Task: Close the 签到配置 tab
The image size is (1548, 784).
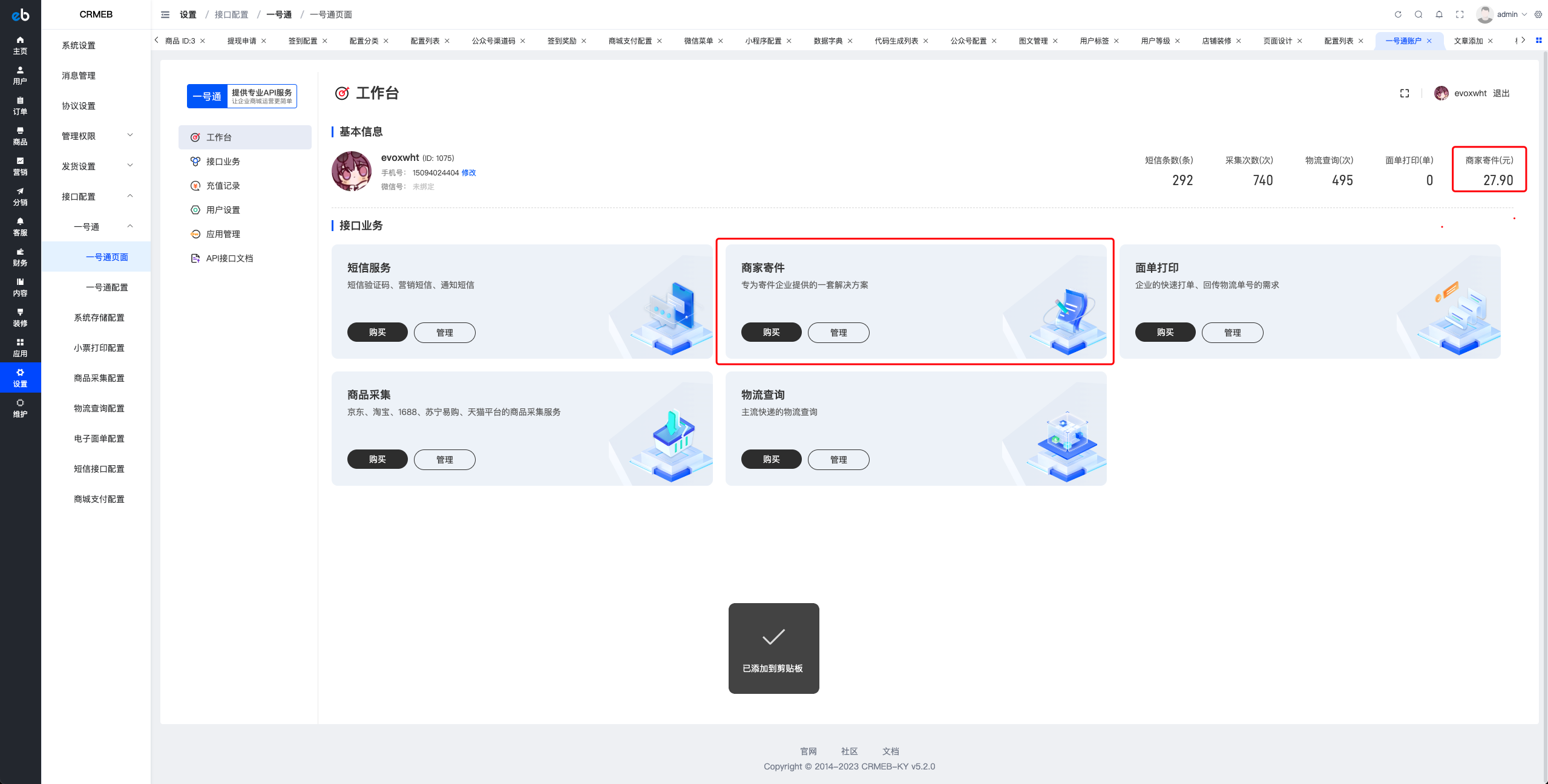Action: [325, 41]
